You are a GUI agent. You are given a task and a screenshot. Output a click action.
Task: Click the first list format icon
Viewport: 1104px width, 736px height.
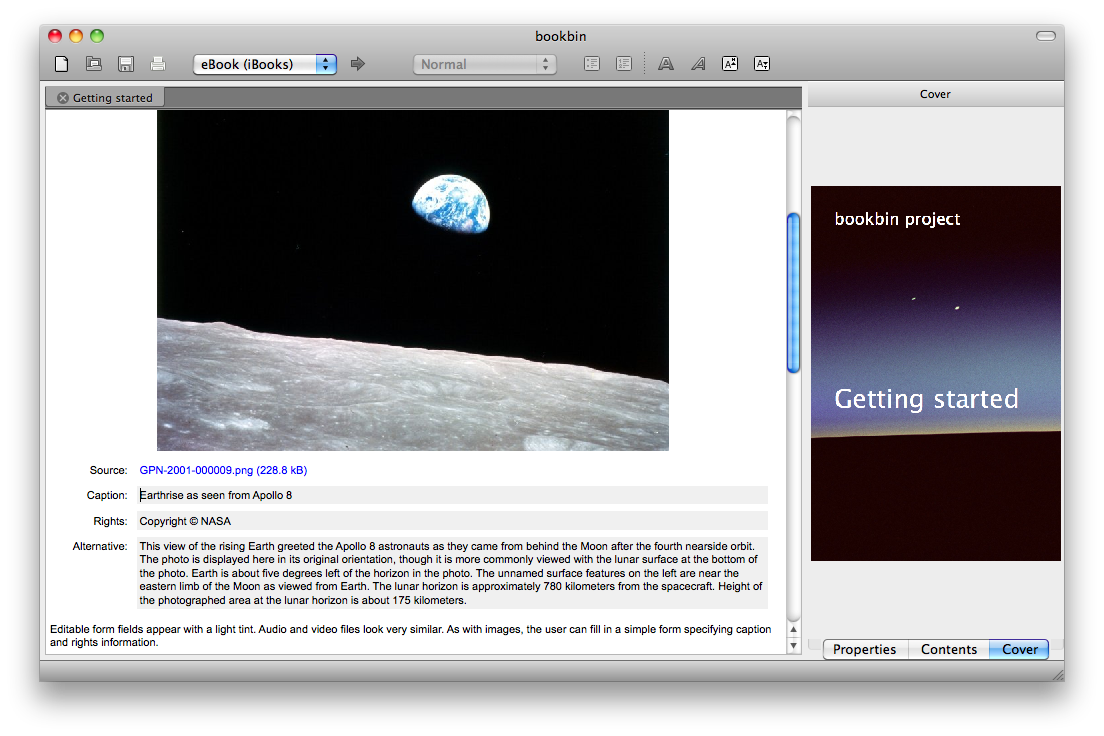tap(592, 64)
